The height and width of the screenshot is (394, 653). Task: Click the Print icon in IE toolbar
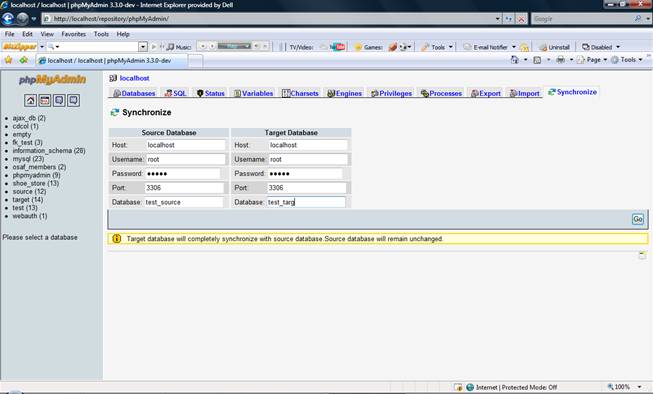[x=561, y=60]
